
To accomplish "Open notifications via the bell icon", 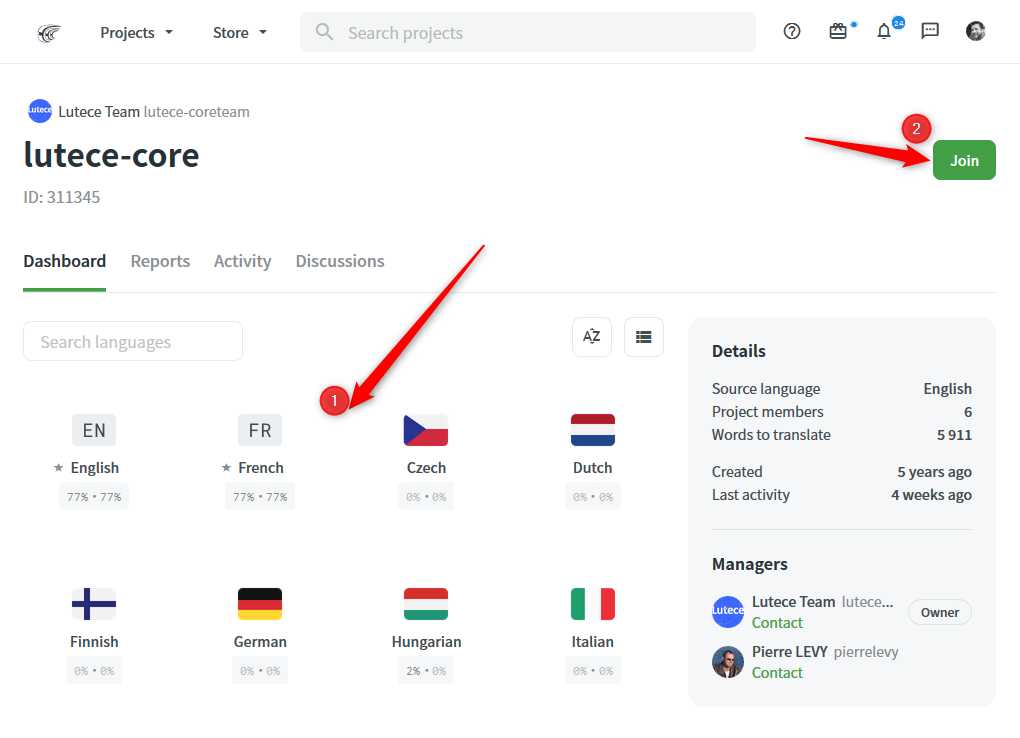I will coord(884,31).
